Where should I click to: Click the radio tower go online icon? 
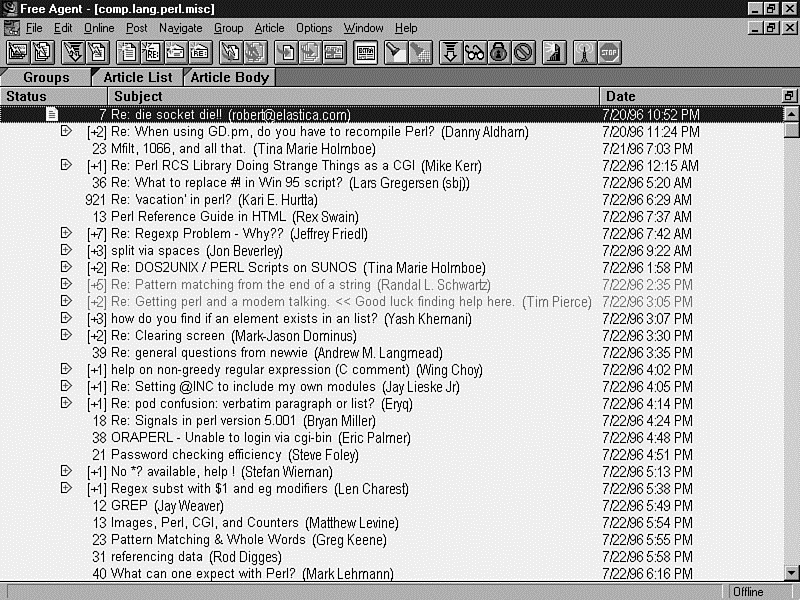click(x=585, y=52)
